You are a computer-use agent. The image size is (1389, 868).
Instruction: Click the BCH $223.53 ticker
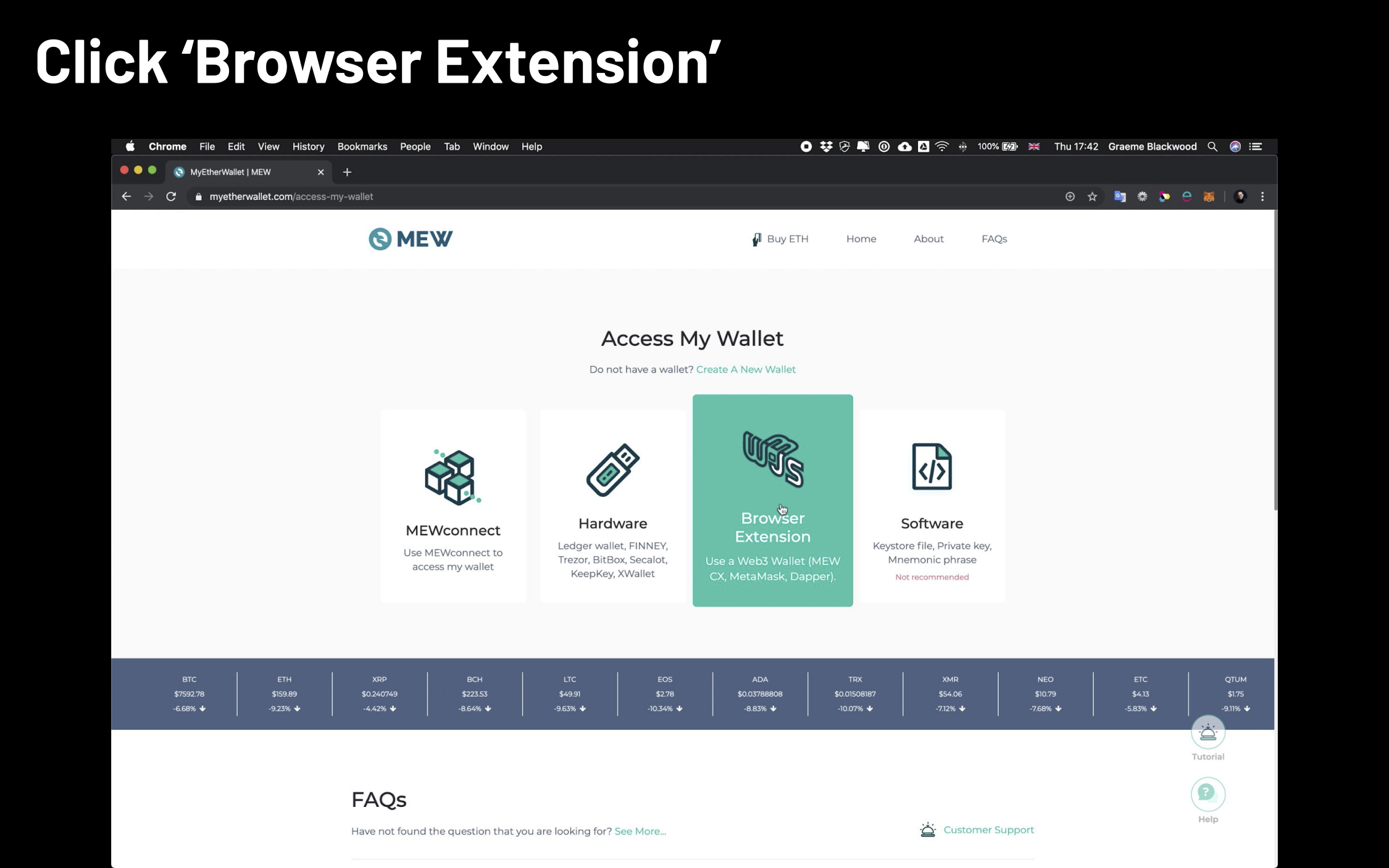(474, 694)
